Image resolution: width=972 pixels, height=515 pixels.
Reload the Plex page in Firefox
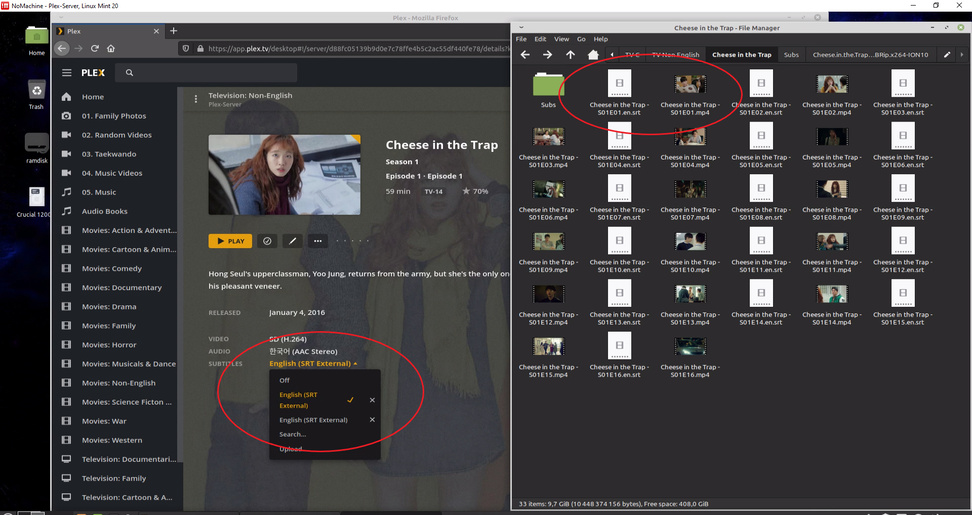point(95,48)
